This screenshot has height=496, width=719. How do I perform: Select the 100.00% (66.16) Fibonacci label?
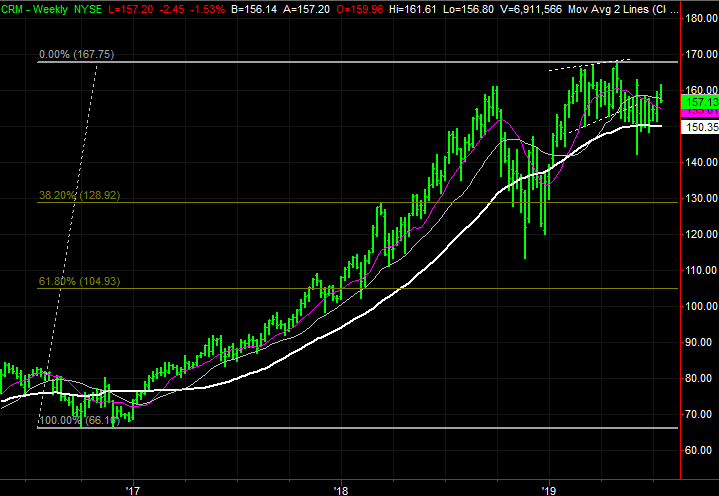click(x=80, y=420)
